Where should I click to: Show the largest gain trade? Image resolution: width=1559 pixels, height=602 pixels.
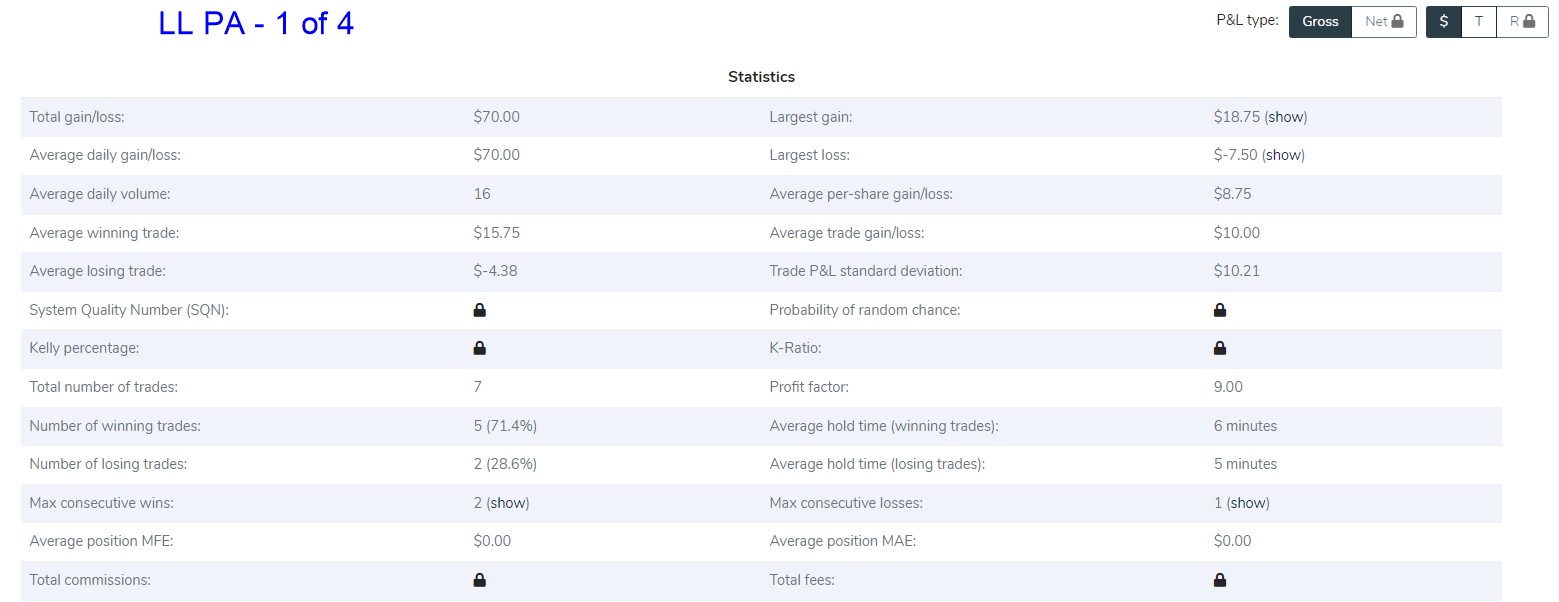(x=1286, y=117)
